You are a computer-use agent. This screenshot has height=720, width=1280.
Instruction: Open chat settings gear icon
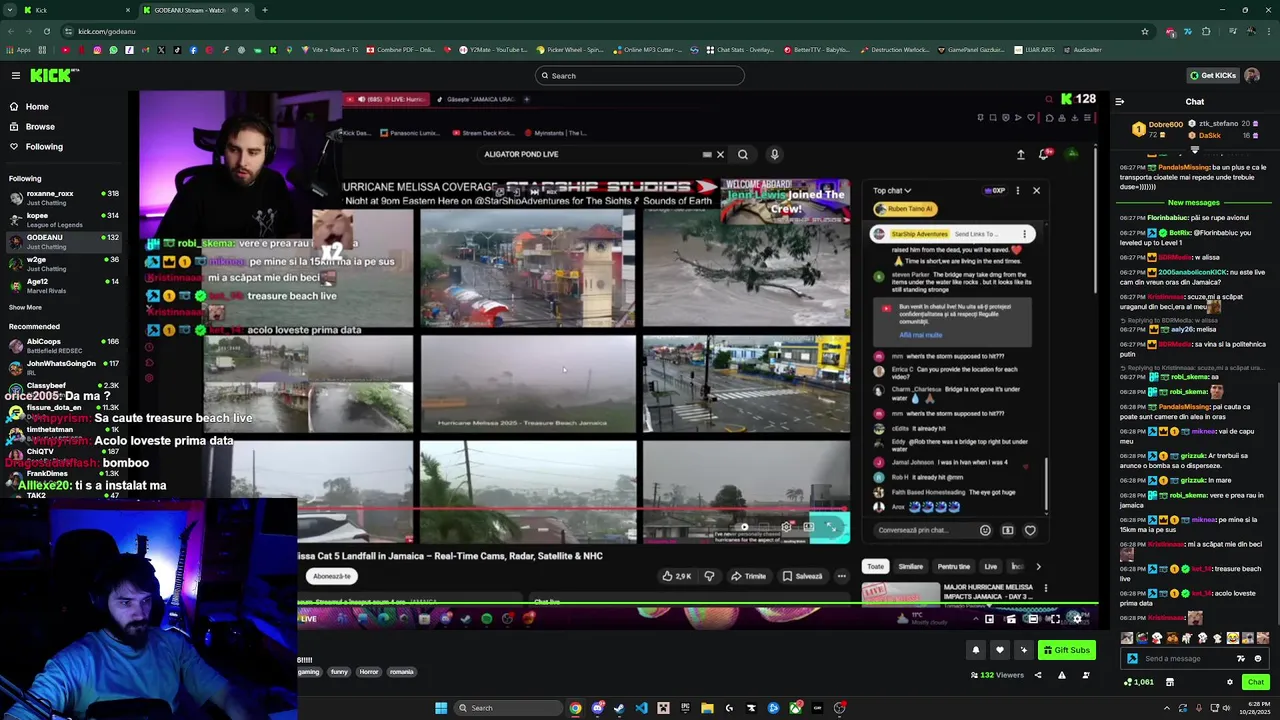1230,682
